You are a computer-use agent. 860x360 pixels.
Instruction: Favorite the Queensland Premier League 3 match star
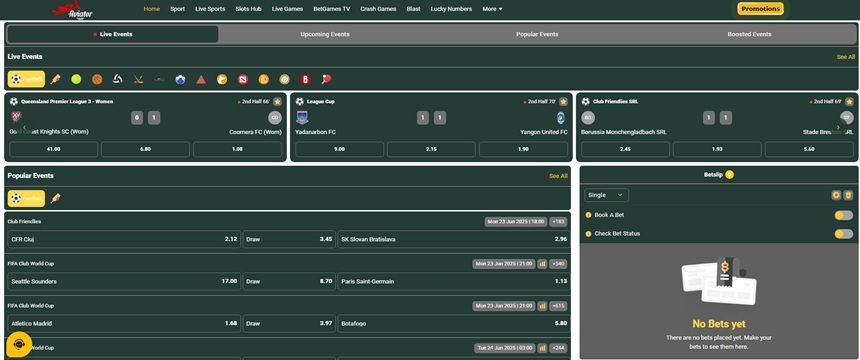click(x=278, y=102)
